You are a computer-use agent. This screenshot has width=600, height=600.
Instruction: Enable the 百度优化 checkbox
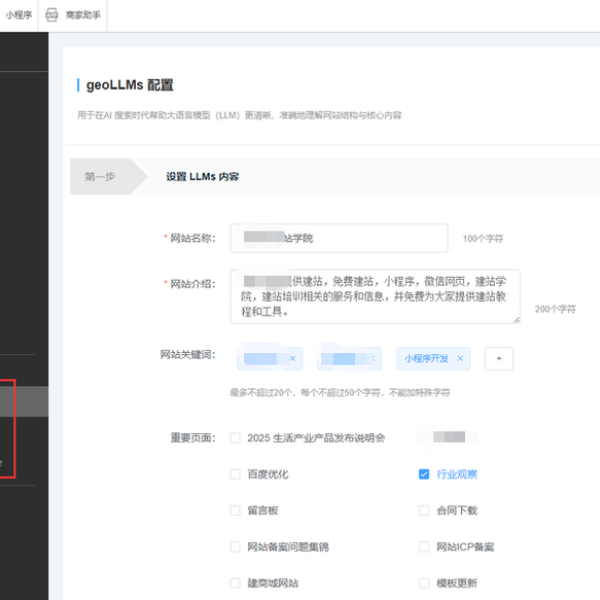236,474
